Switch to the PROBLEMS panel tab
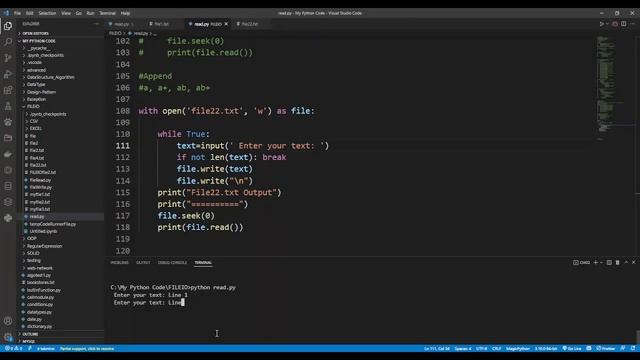Screen dimensions: 640x360 click(x=120, y=262)
